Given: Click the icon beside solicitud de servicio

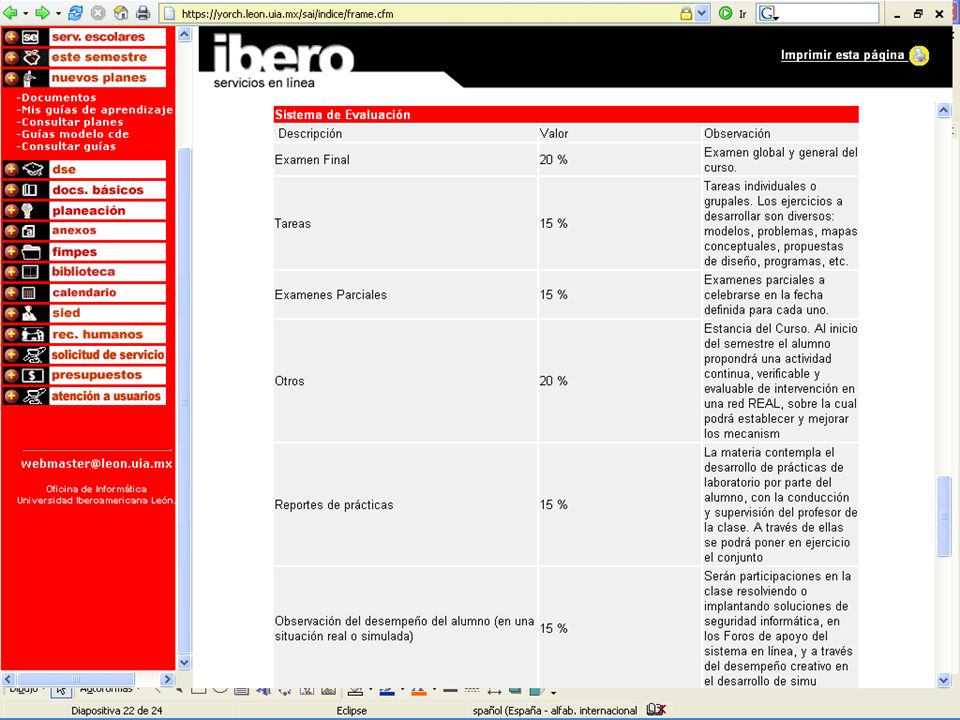Looking at the screenshot, I should (x=34, y=355).
